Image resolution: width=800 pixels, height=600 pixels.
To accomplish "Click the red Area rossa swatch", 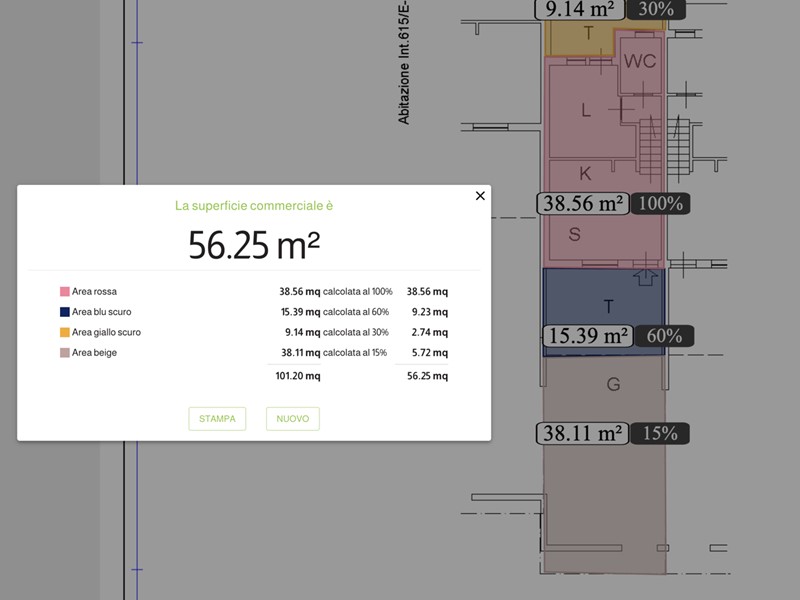I will [65, 292].
